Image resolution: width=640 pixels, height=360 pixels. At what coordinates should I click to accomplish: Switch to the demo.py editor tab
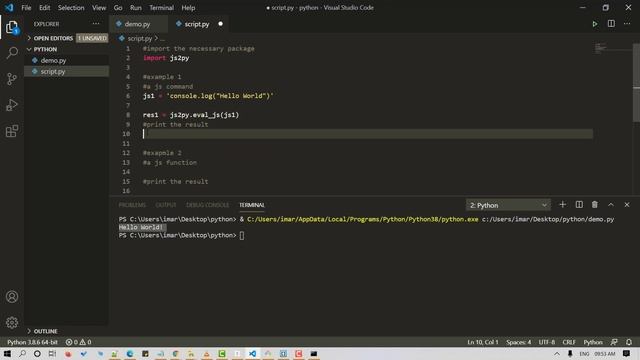tap(138, 24)
